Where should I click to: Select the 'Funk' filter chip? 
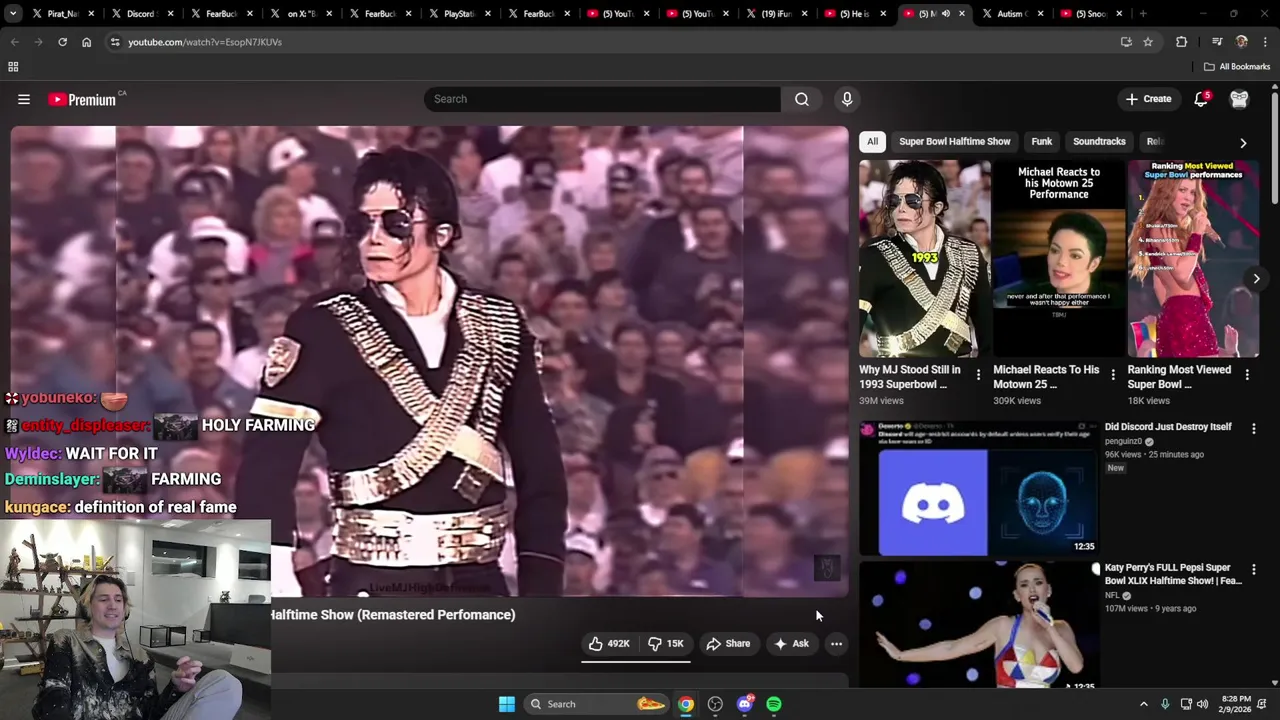[1042, 142]
